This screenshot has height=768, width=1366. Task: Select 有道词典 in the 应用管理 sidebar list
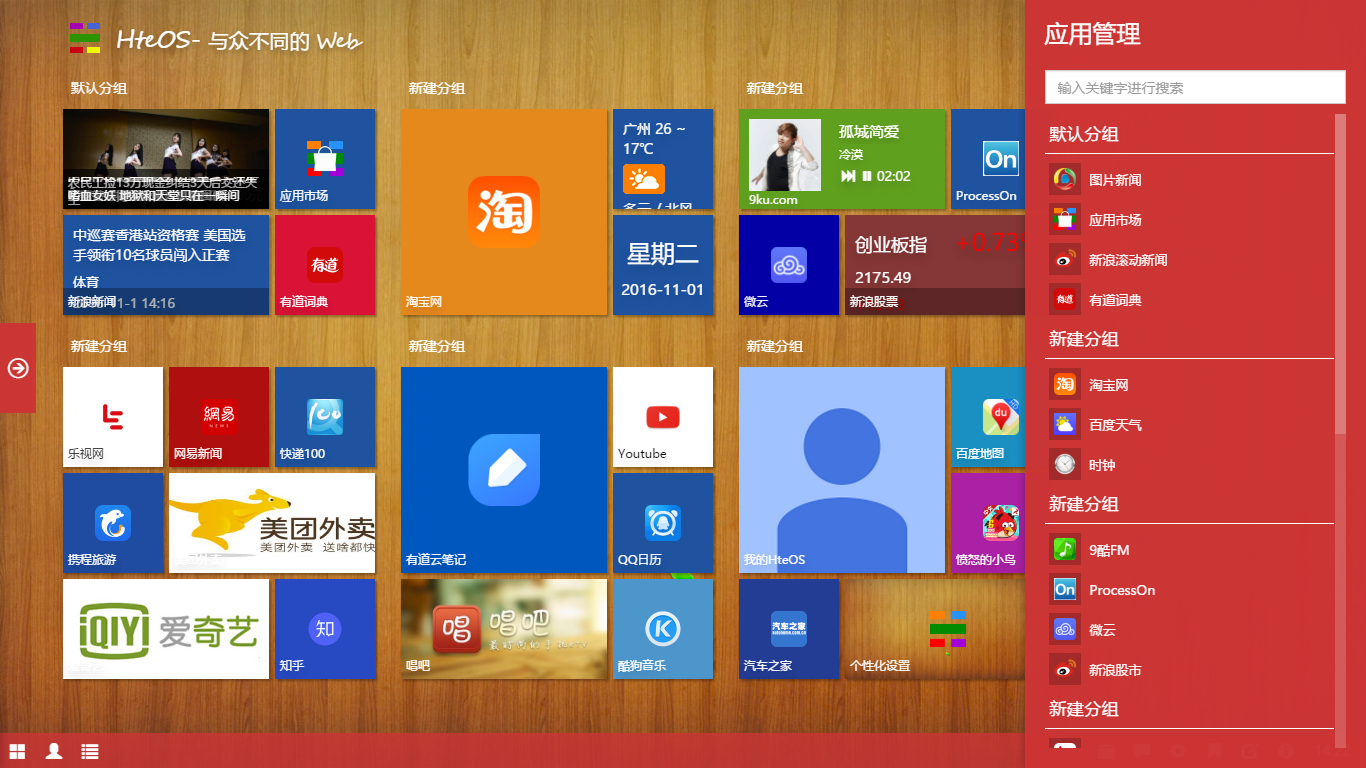pyautogui.click(x=1110, y=299)
